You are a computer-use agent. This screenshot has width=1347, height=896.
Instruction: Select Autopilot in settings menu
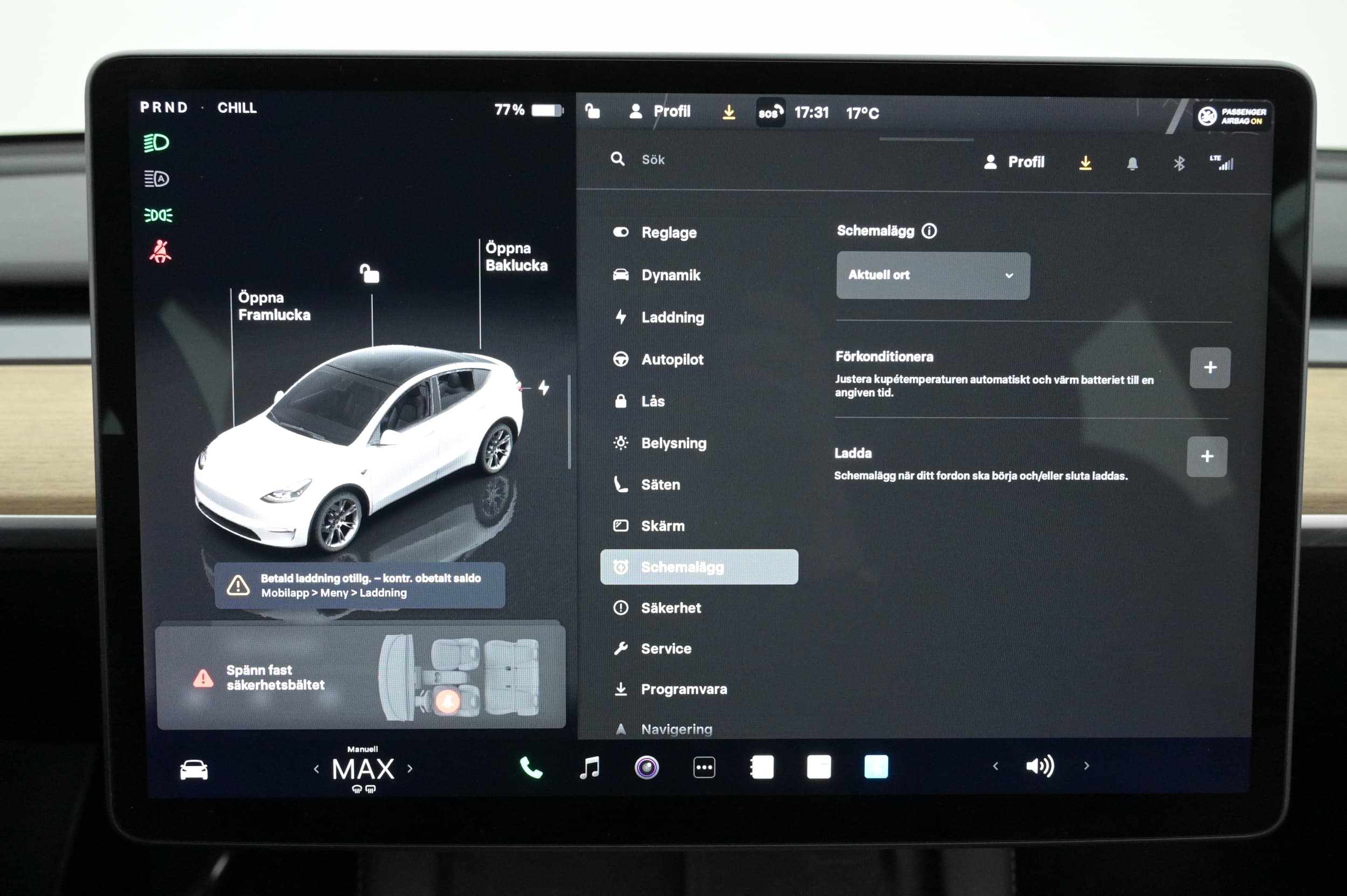(x=672, y=359)
